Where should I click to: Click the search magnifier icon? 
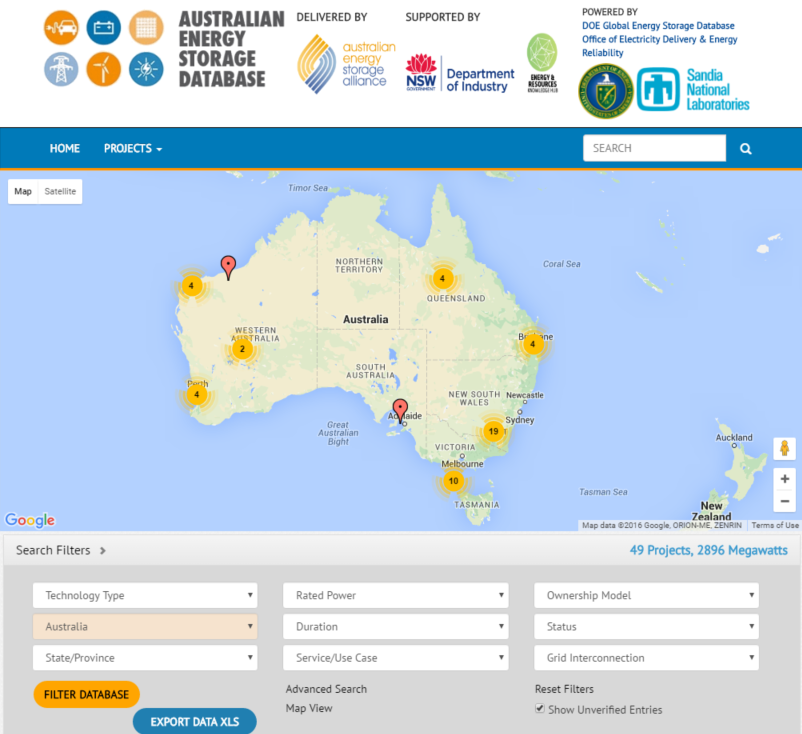click(x=746, y=149)
